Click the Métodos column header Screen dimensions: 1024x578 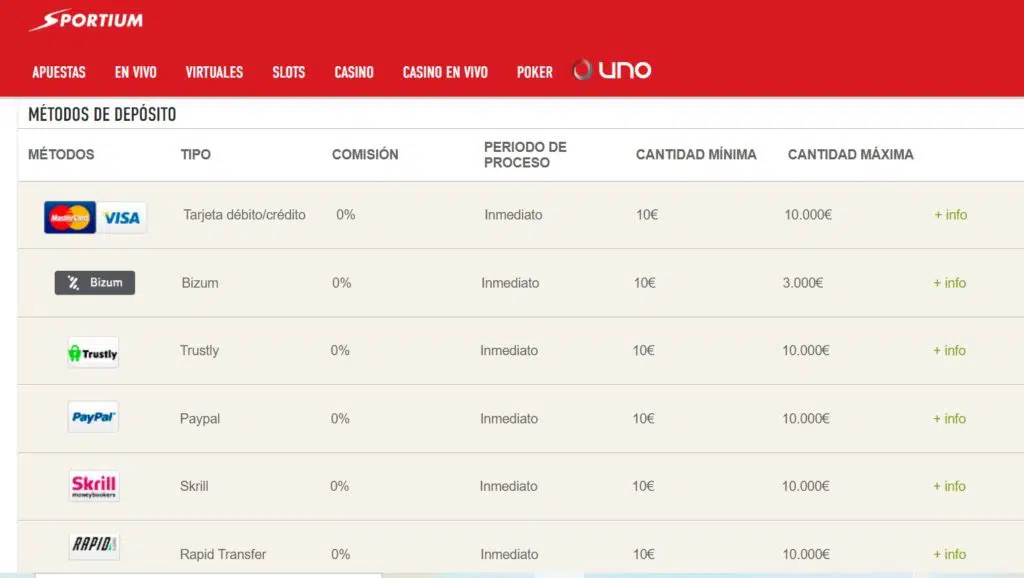pos(61,155)
